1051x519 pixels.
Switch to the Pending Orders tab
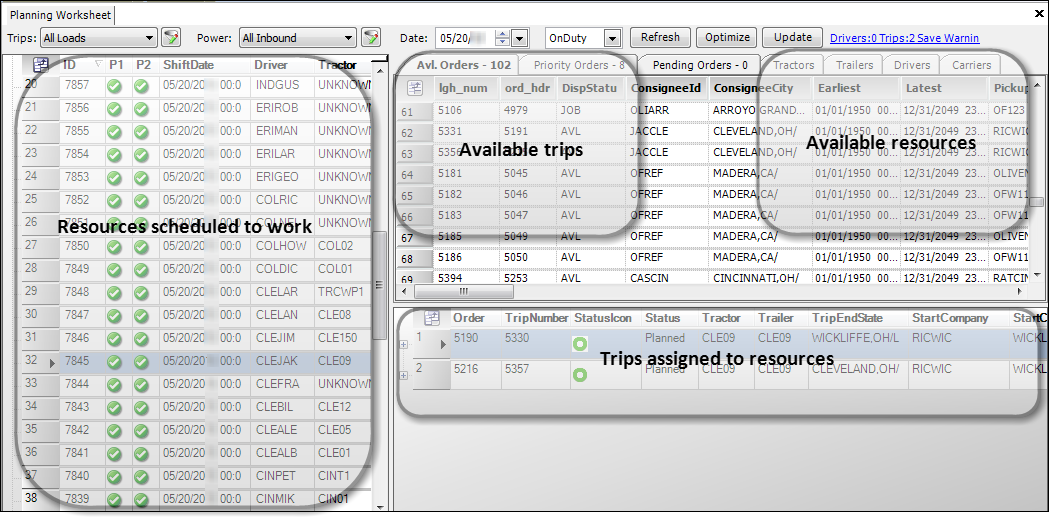(700, 65)
